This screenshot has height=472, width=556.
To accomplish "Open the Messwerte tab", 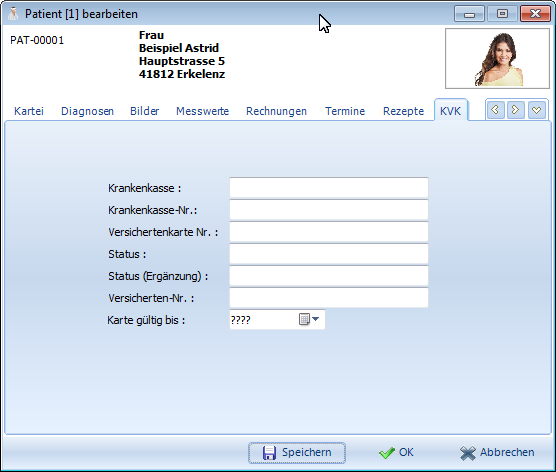I will coord(202,111).
